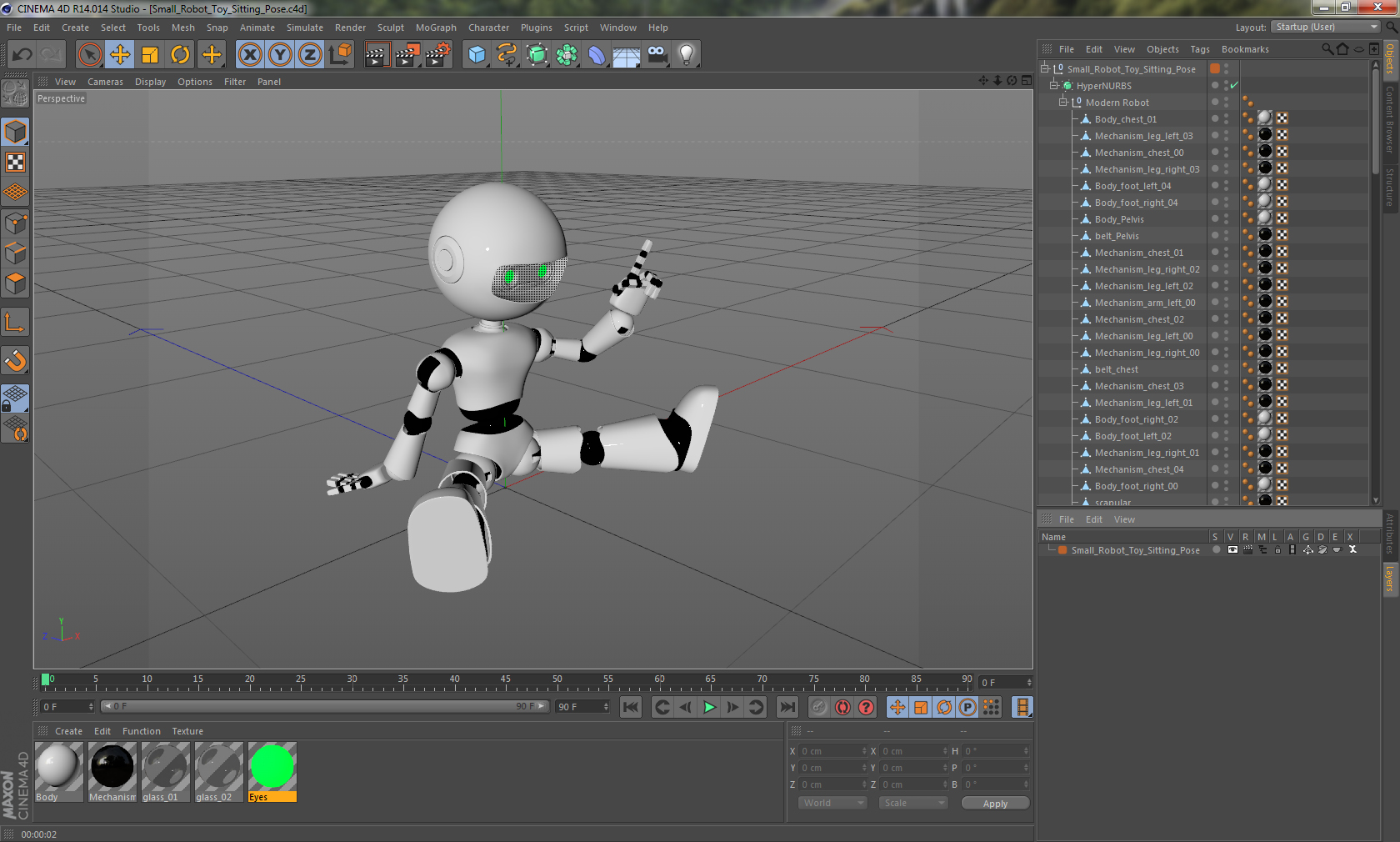
Task: Open material manager Function menu
Action: click(x=141, y=731)
